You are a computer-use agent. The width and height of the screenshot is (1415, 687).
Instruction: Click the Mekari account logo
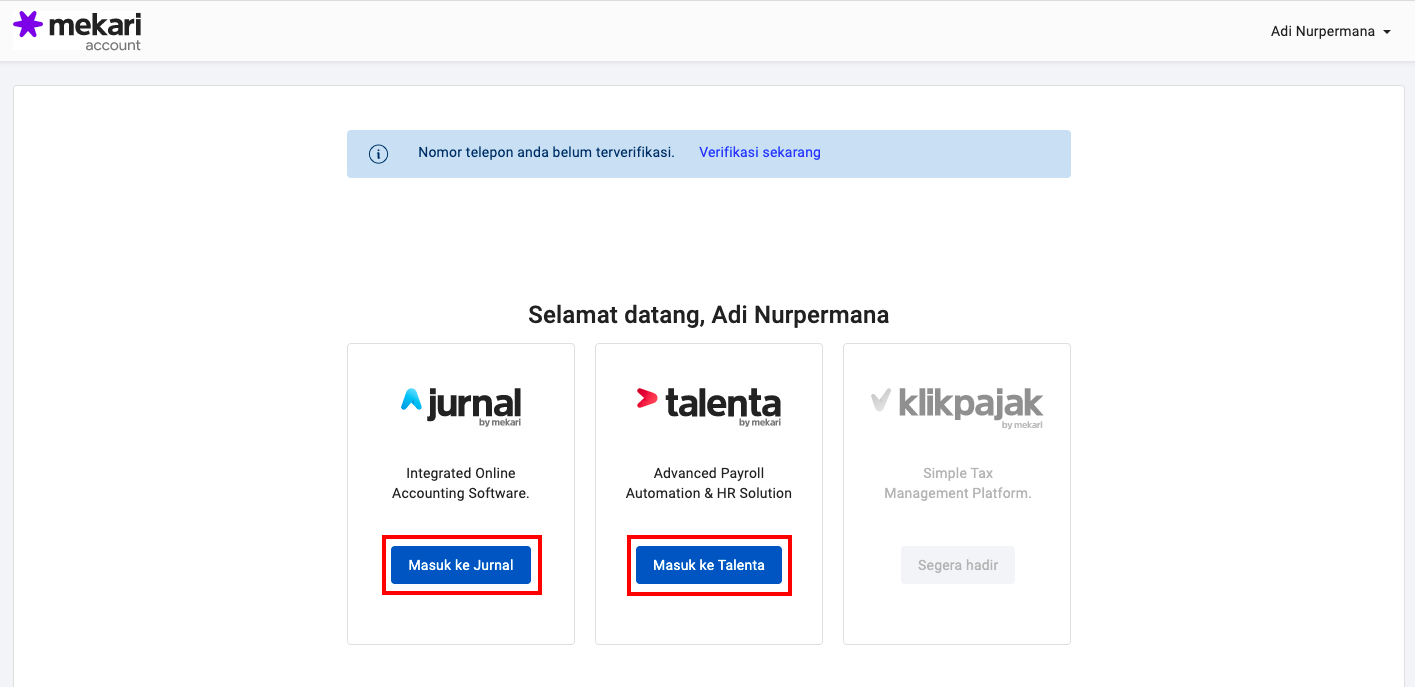[x=77, y=31]
